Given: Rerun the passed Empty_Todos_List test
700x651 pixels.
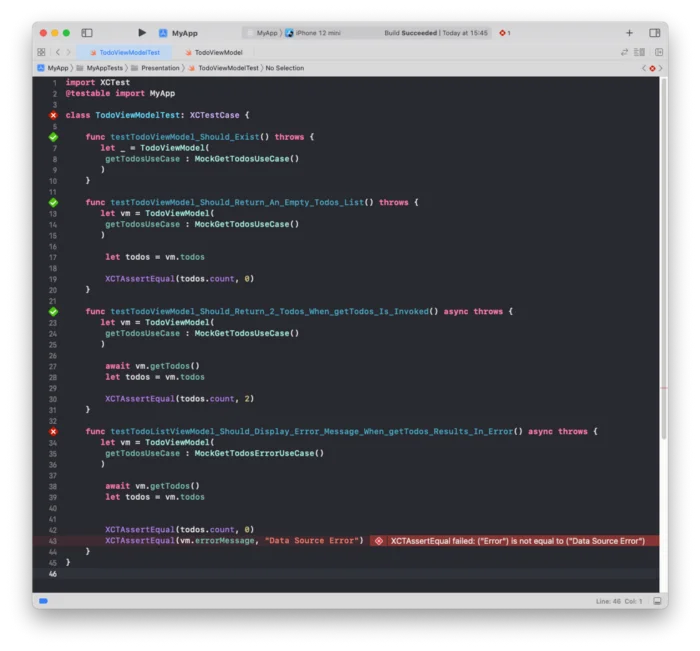Looking at the screenshot, I should click(x=53, y=203).
